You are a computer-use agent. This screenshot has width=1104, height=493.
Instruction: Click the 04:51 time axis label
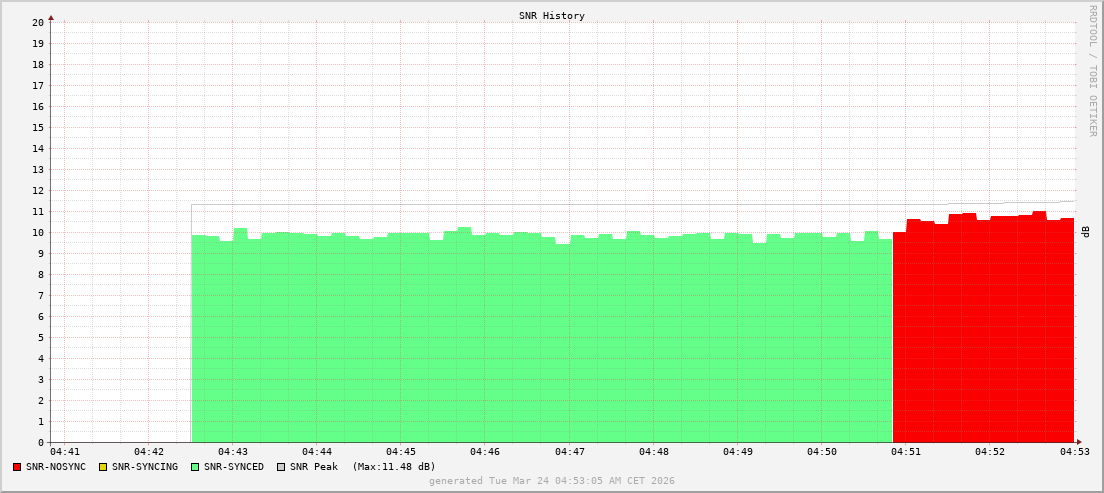906,453
